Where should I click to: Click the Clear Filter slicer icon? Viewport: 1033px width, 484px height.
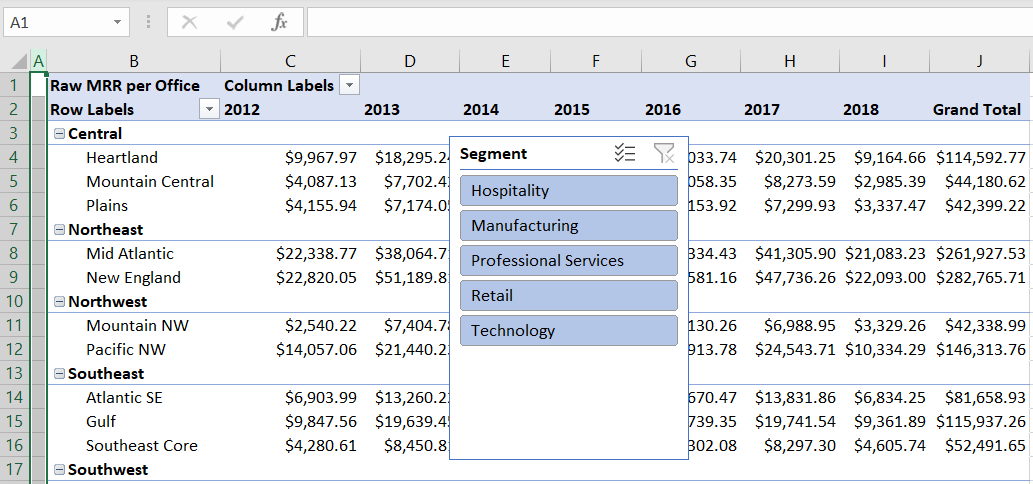(663, 153)
